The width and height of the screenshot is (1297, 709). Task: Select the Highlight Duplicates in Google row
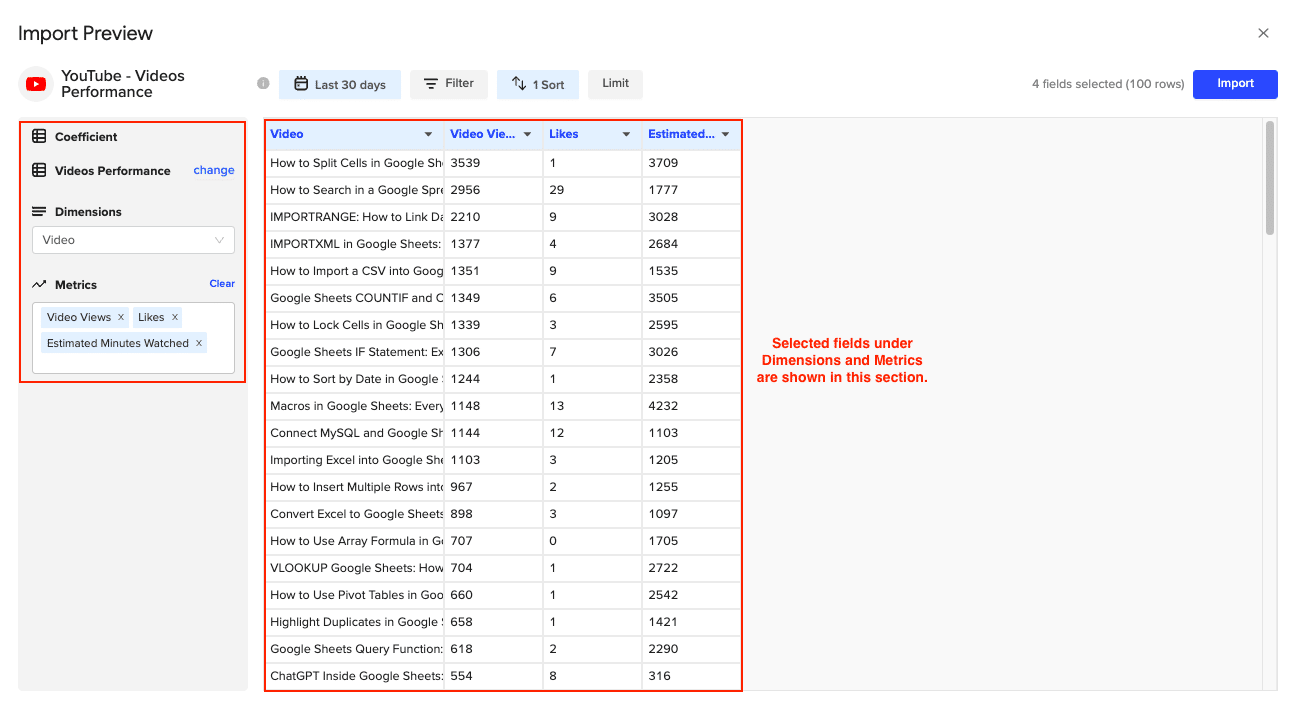point(503,622)
